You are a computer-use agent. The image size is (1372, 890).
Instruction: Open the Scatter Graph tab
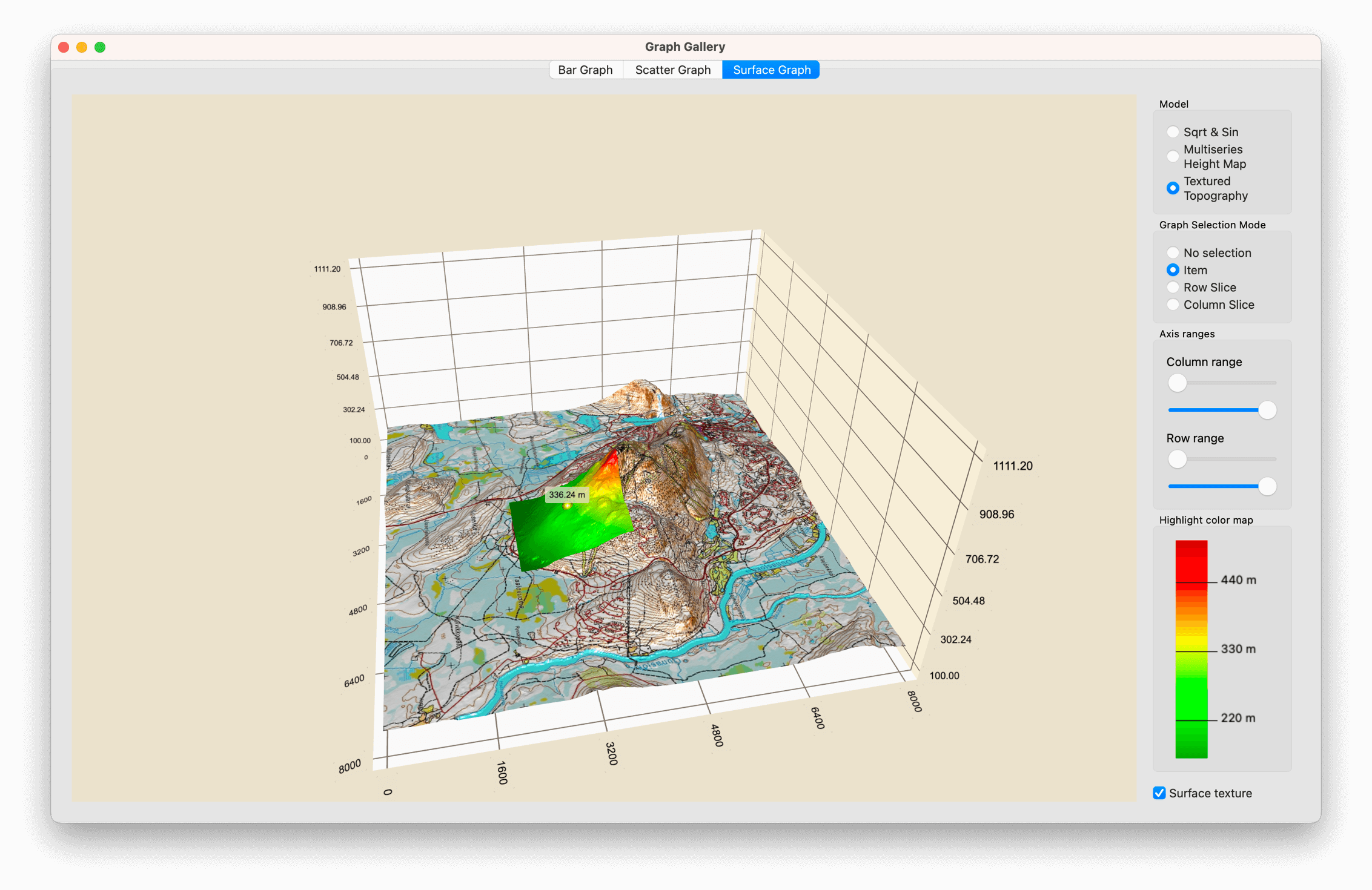672,70
